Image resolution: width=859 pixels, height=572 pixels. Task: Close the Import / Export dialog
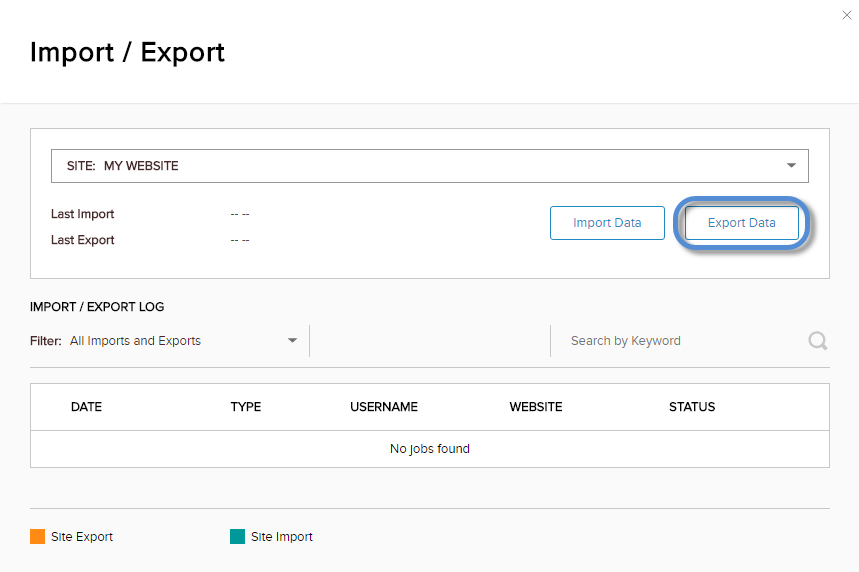coord(847,15)
